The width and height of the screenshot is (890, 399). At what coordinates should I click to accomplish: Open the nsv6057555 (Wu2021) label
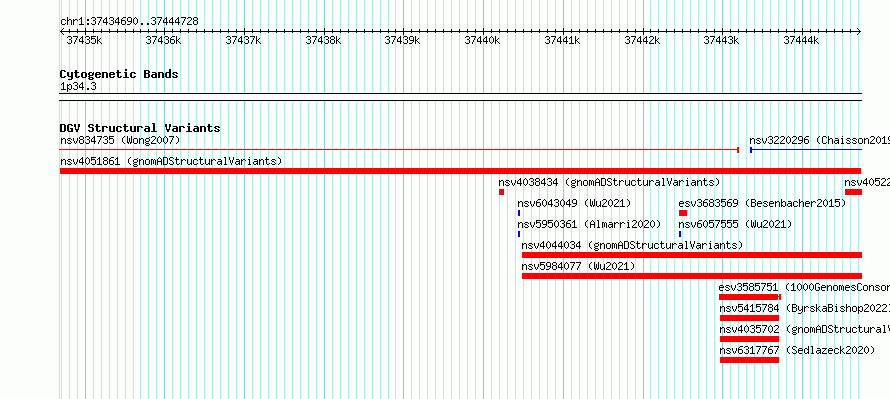click(x=735, y=224)
